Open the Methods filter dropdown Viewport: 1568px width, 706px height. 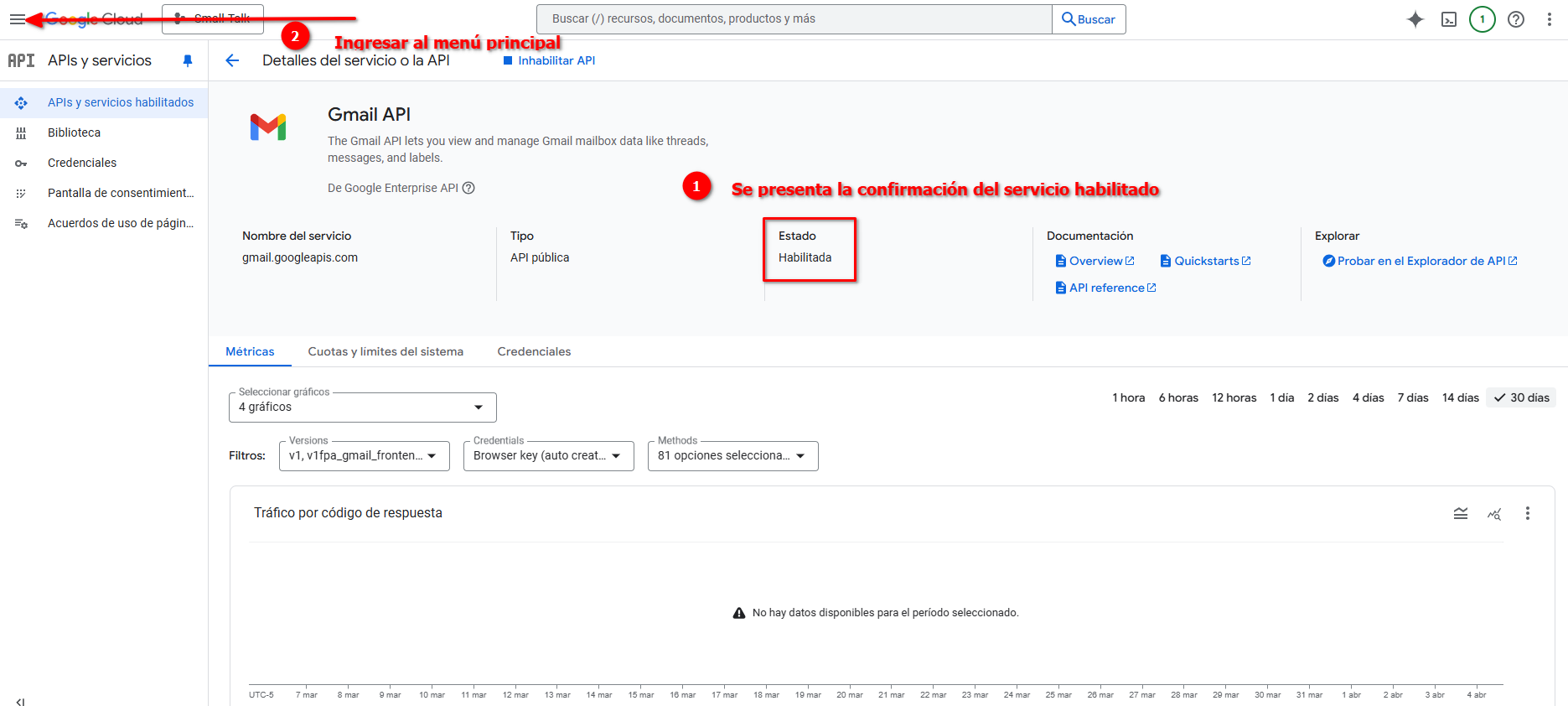click(732, 456)
